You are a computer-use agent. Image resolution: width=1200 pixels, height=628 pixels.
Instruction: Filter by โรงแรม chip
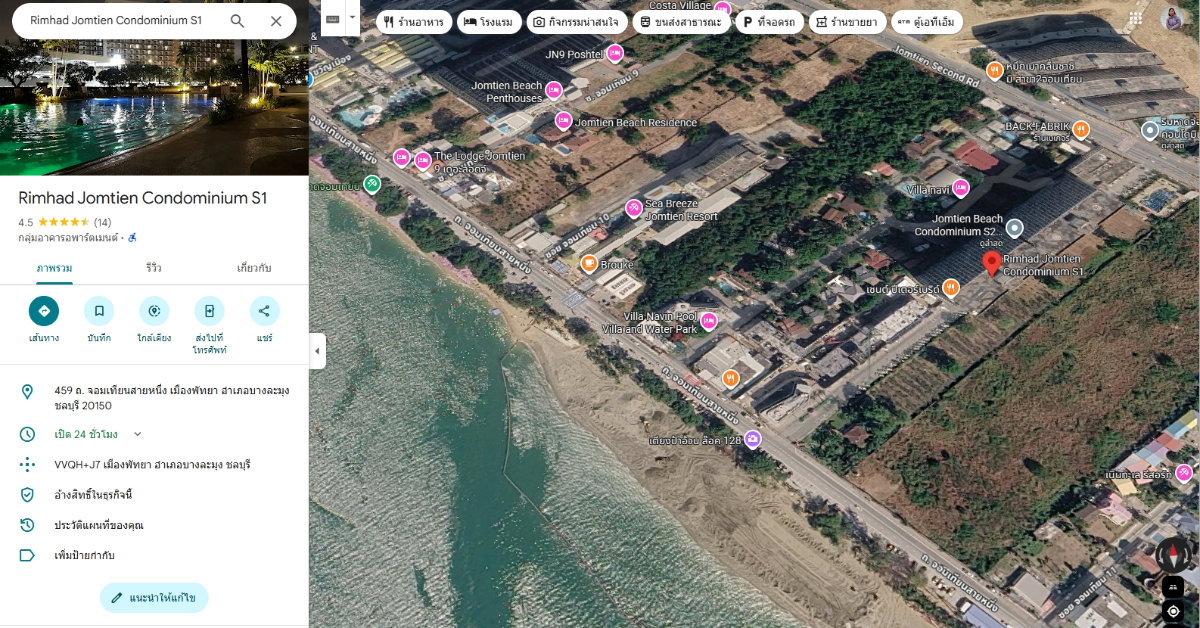489,21
